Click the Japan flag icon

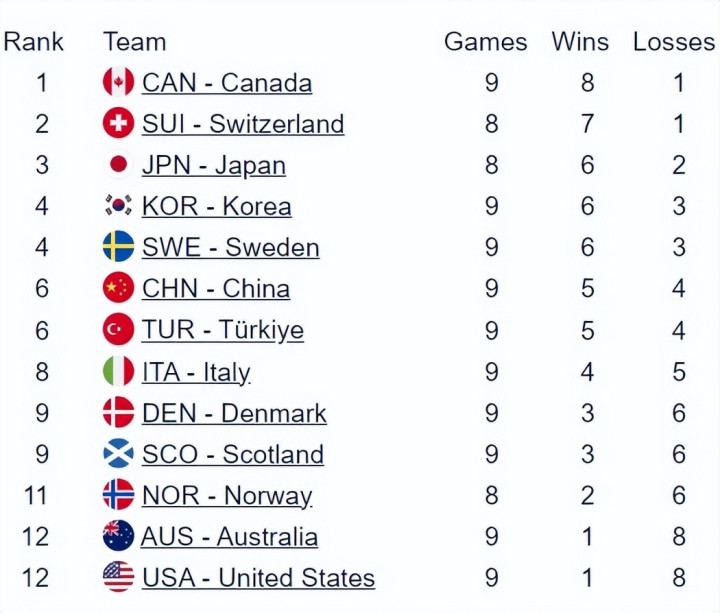pos(118,164)
